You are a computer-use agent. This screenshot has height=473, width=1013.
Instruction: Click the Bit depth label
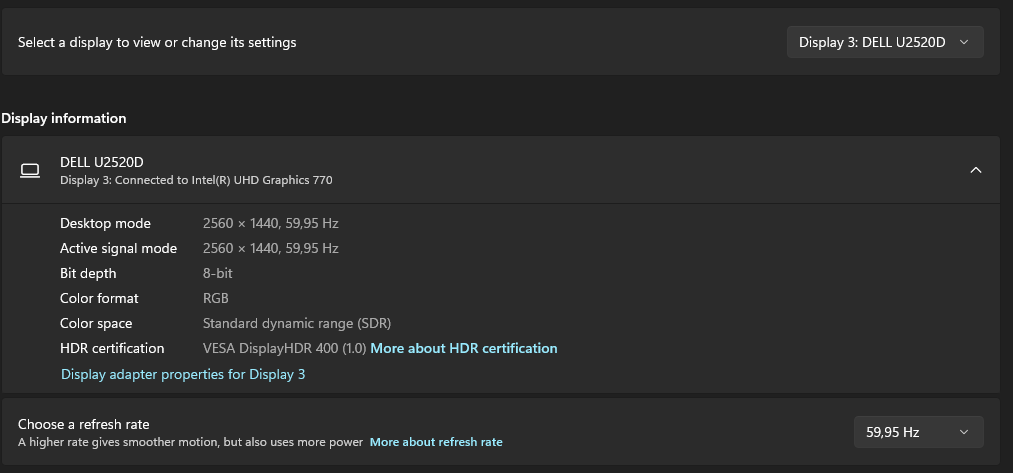[88, 273]
